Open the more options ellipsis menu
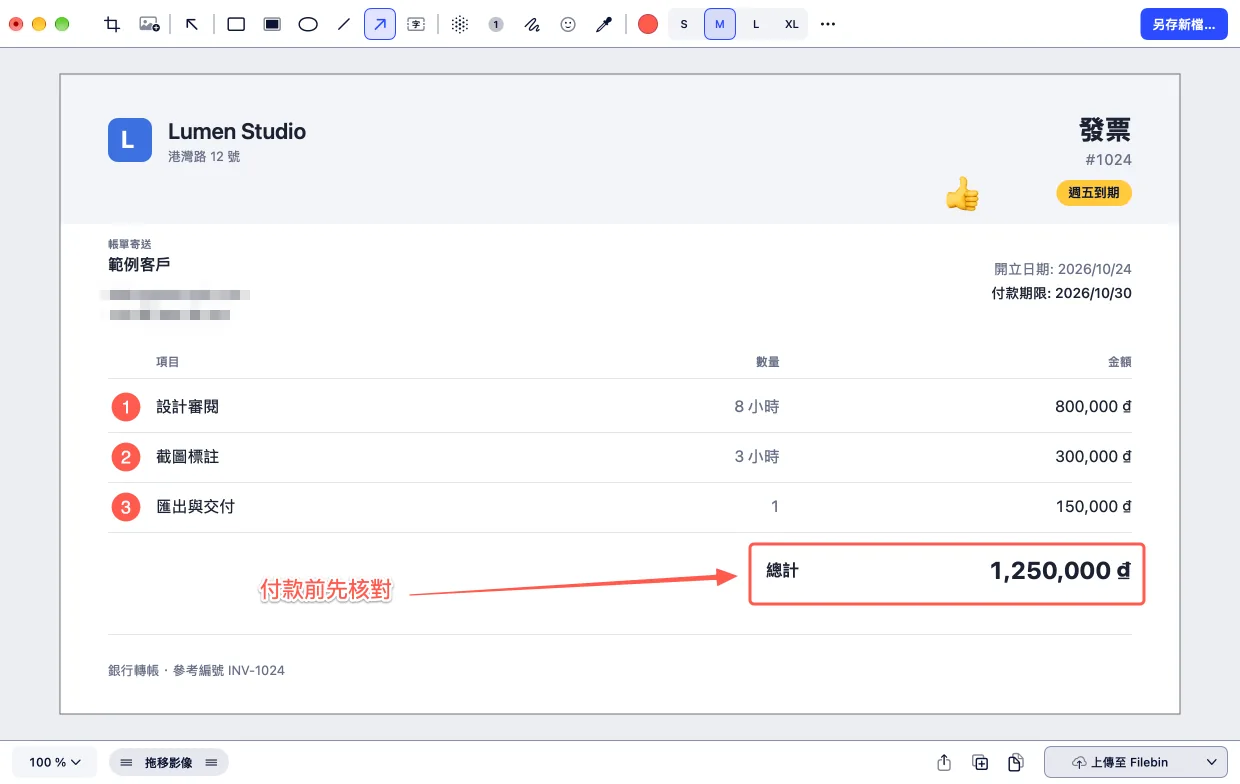1240x784 pixels. coord(828,24)
